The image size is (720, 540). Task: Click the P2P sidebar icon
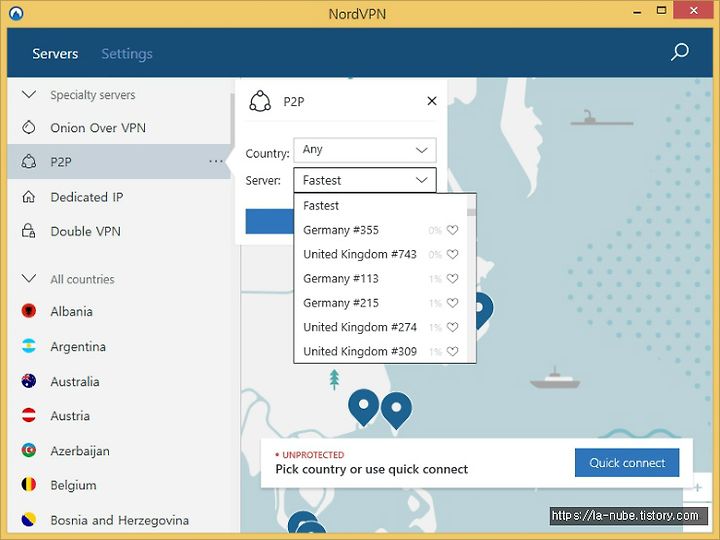click(28, 162)
